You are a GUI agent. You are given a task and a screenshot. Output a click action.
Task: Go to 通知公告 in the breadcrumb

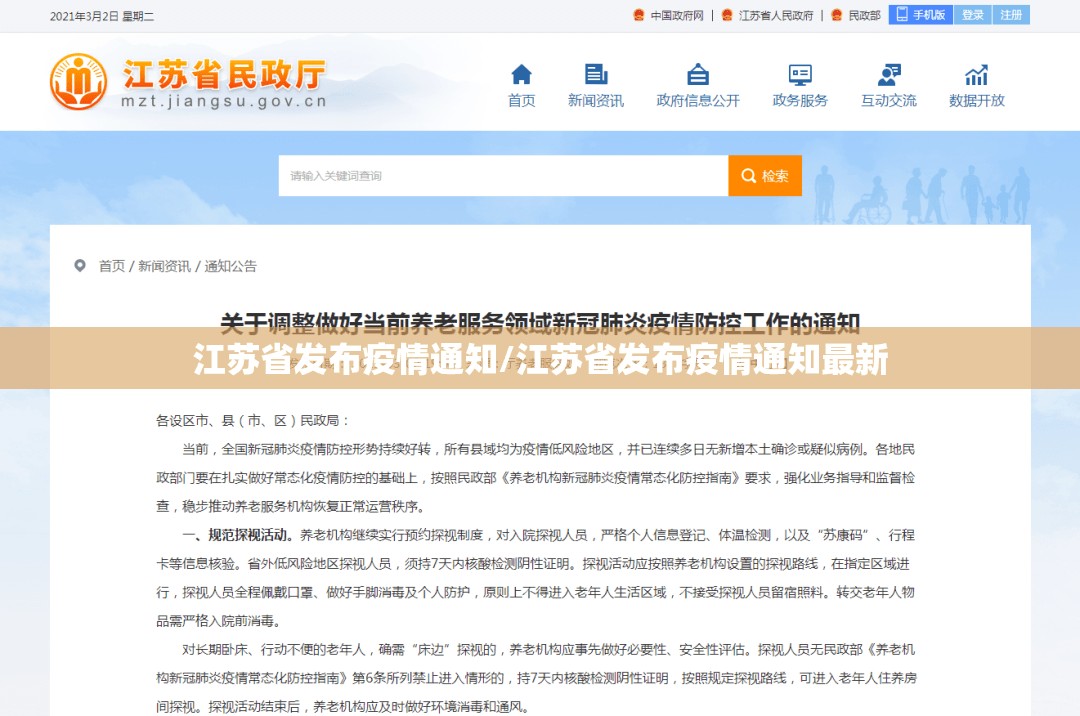click(231, 266)
